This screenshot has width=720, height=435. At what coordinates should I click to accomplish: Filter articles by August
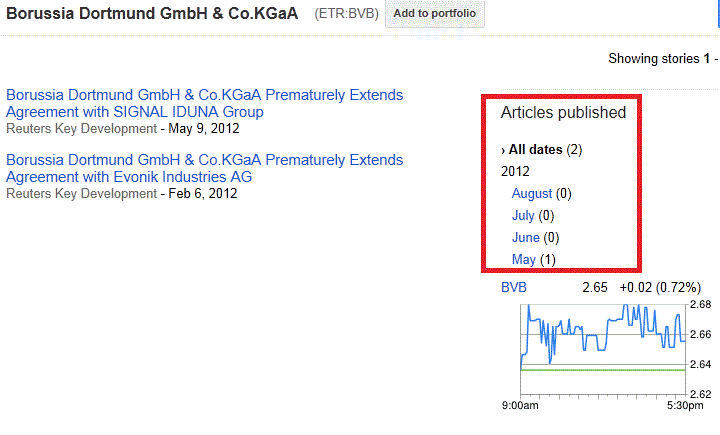pos(532,194)
